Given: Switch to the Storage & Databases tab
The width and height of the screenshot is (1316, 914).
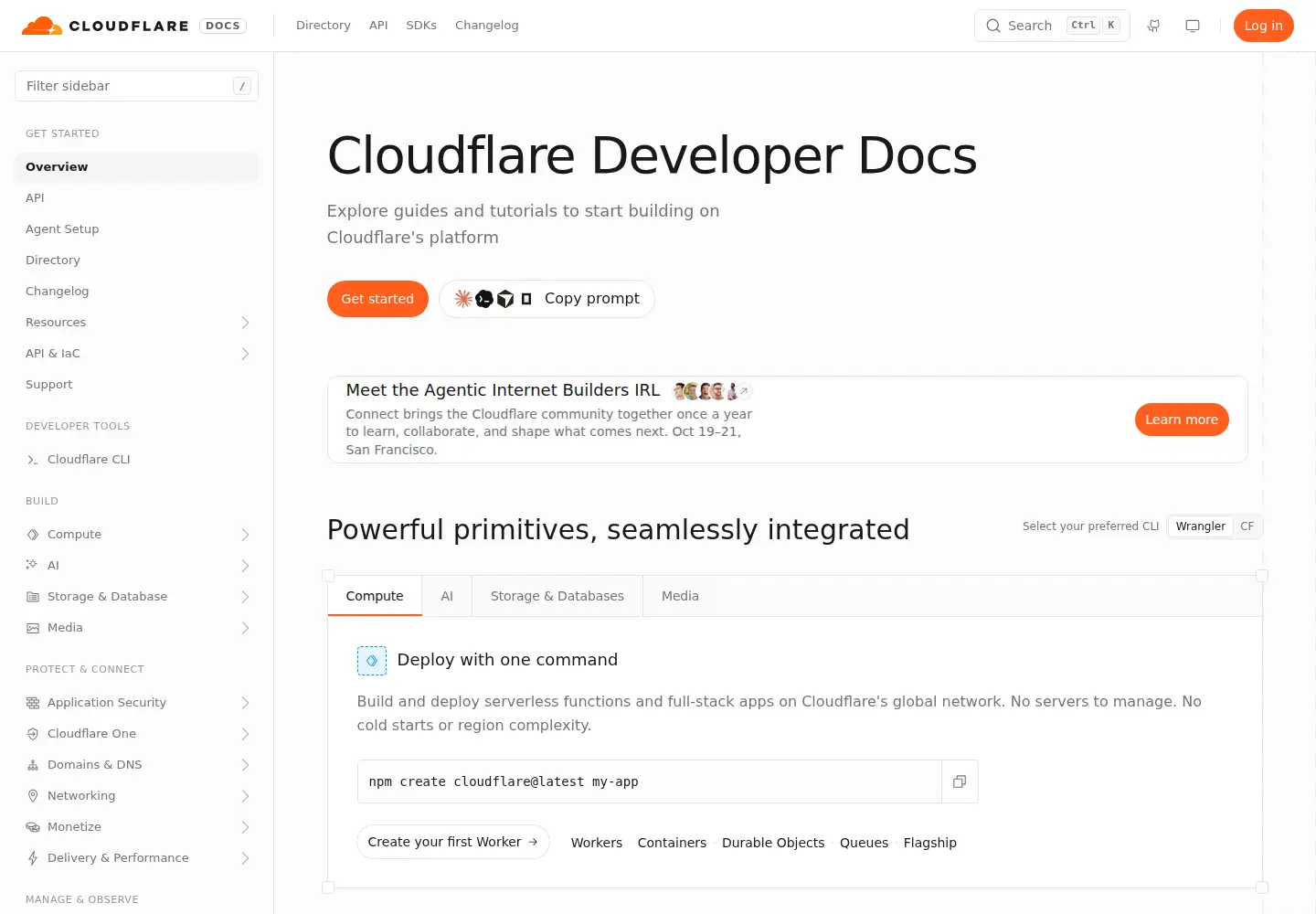Looking at the screenshot, I should click(x=557, y=596).
